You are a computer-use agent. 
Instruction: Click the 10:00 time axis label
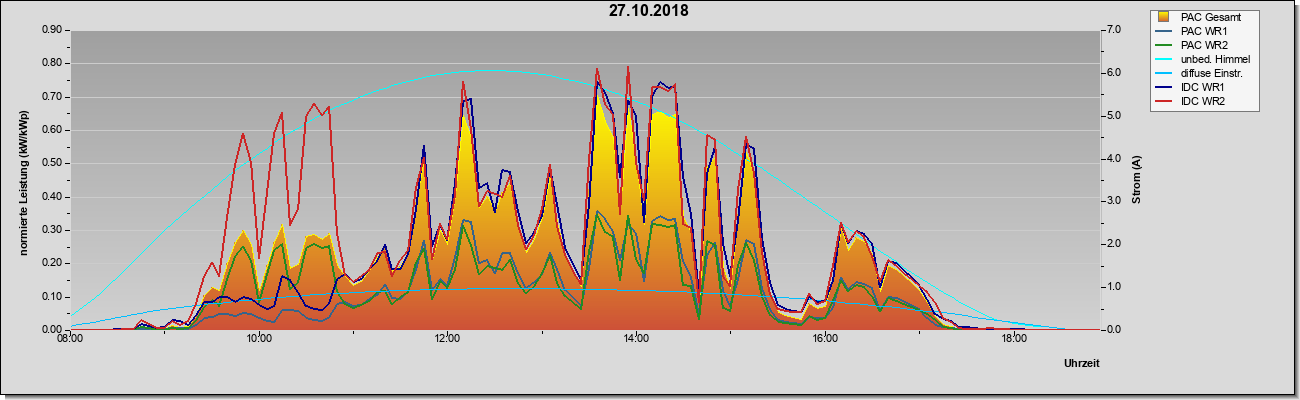point(259,339)
